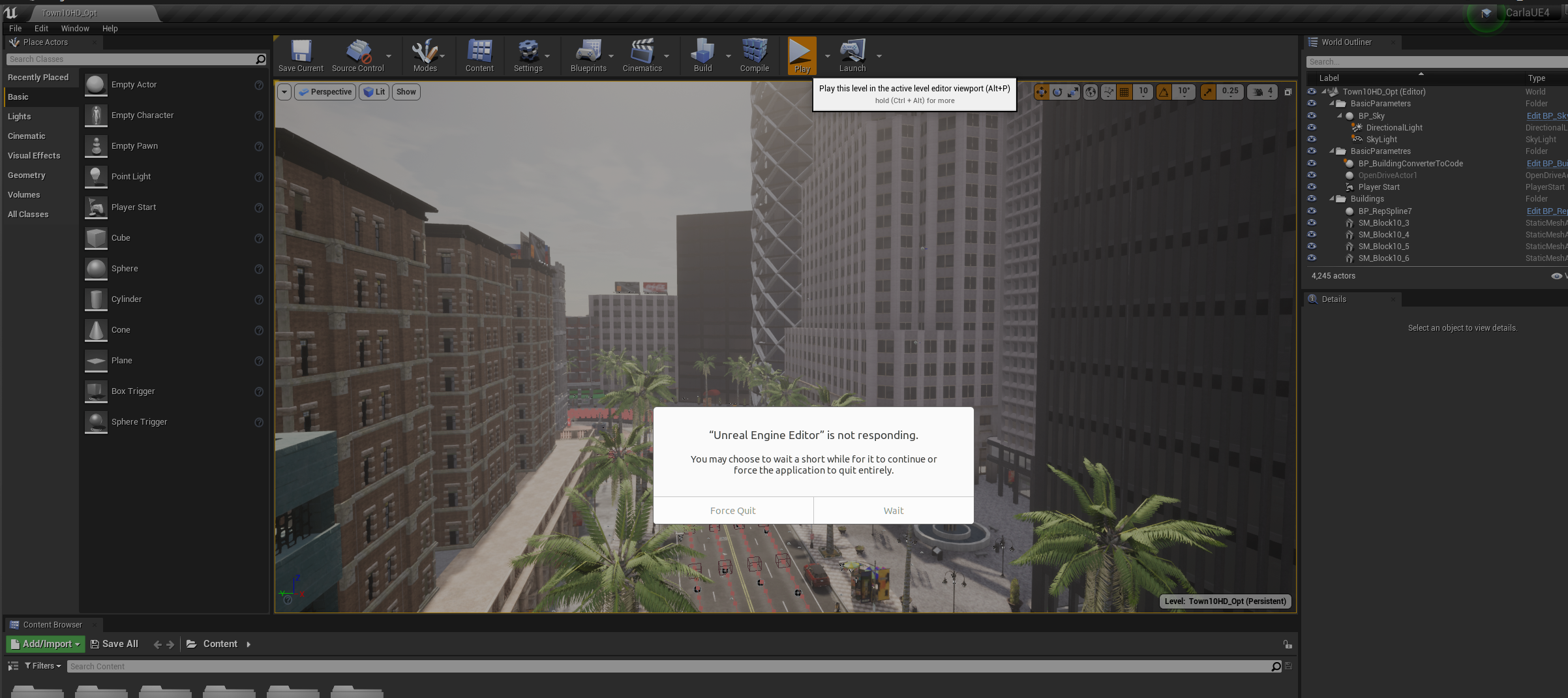
Task: Select the translate gizmo tool in viewport
Action: point(1042,92)
